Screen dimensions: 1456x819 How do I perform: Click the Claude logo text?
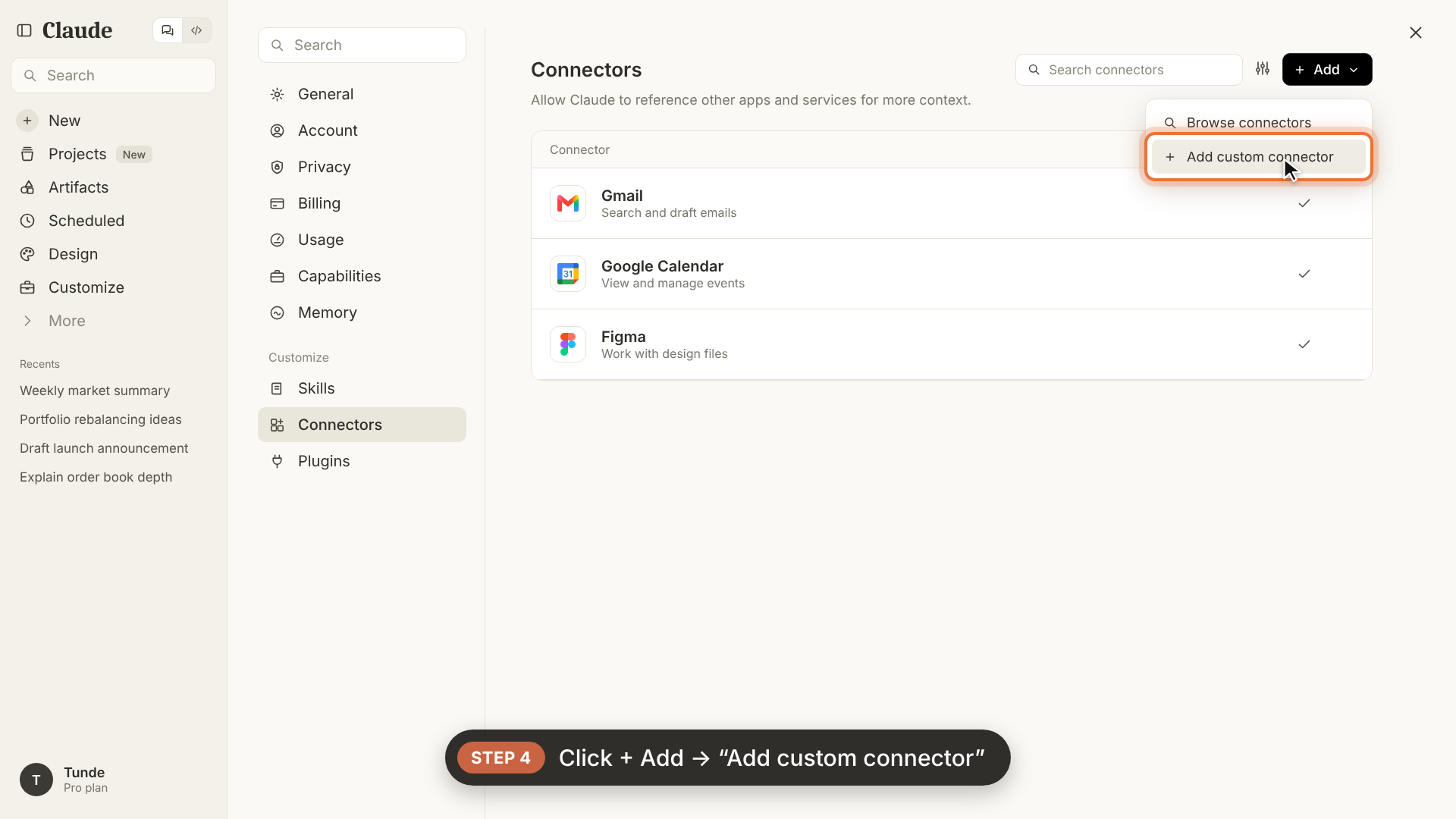[77, 30]
